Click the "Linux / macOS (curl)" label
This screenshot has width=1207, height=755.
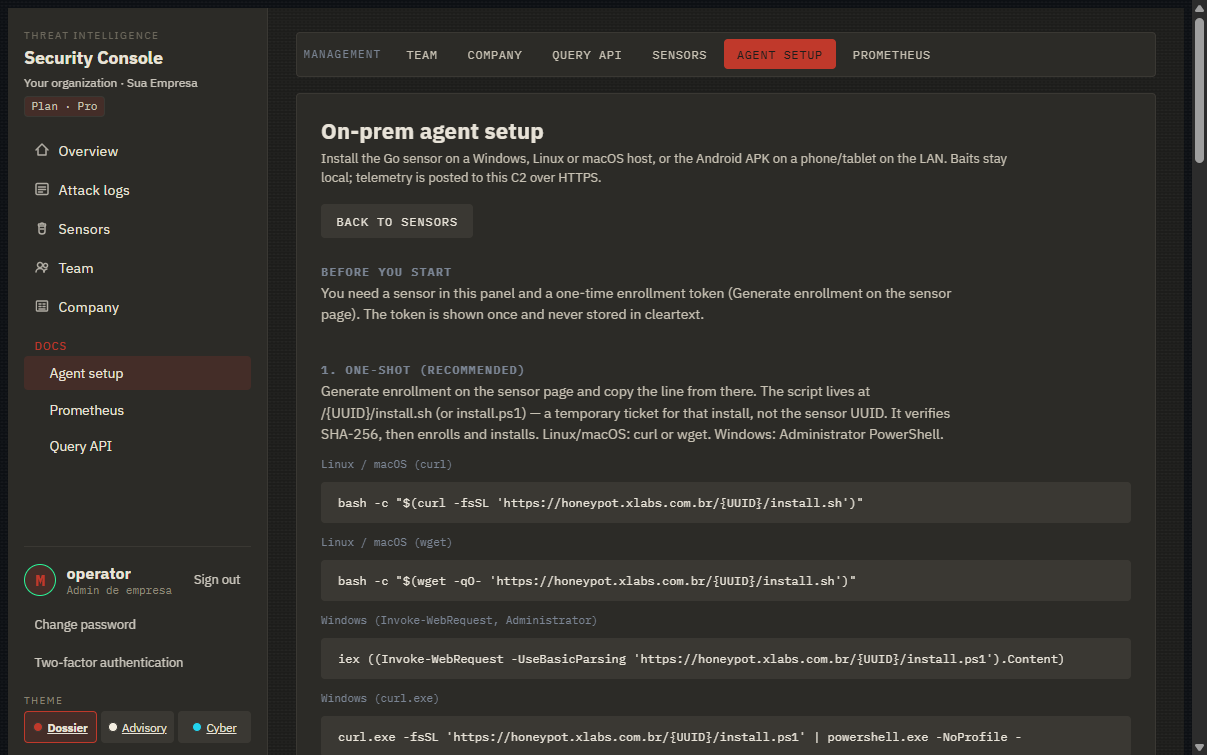click(x=385, y=464)
